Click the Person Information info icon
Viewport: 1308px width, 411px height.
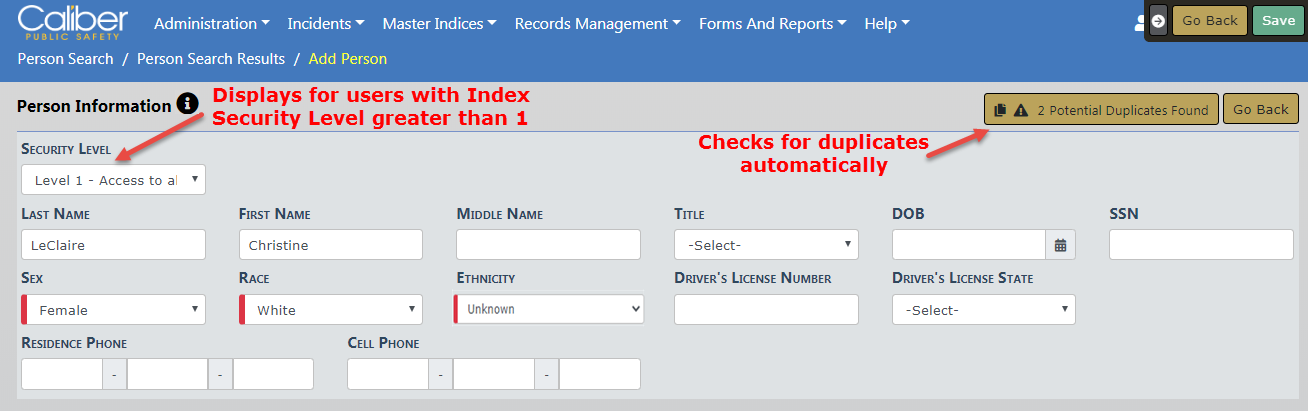coord(187,104)
